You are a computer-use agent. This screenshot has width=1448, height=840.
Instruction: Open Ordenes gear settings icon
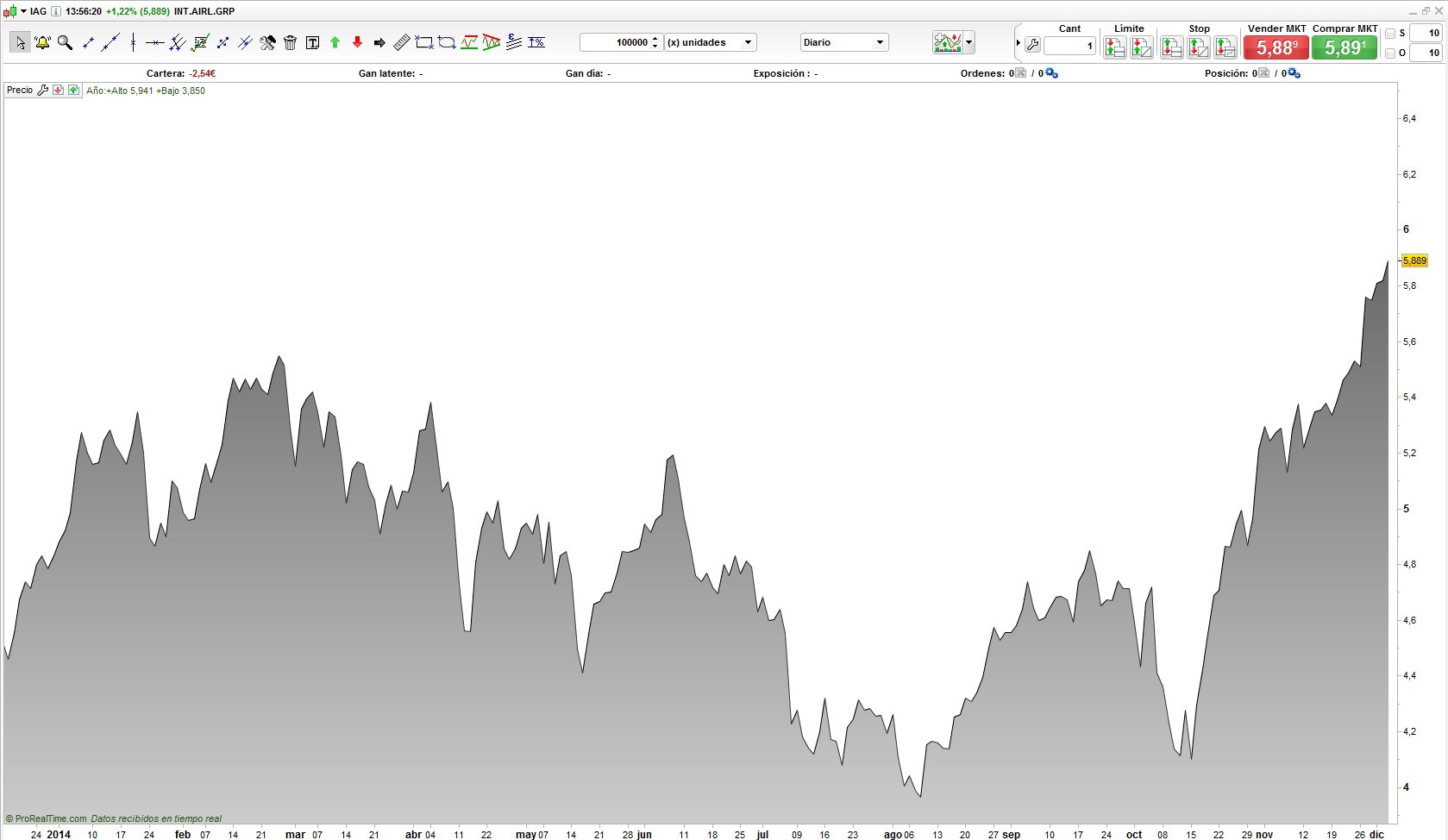1051,73
